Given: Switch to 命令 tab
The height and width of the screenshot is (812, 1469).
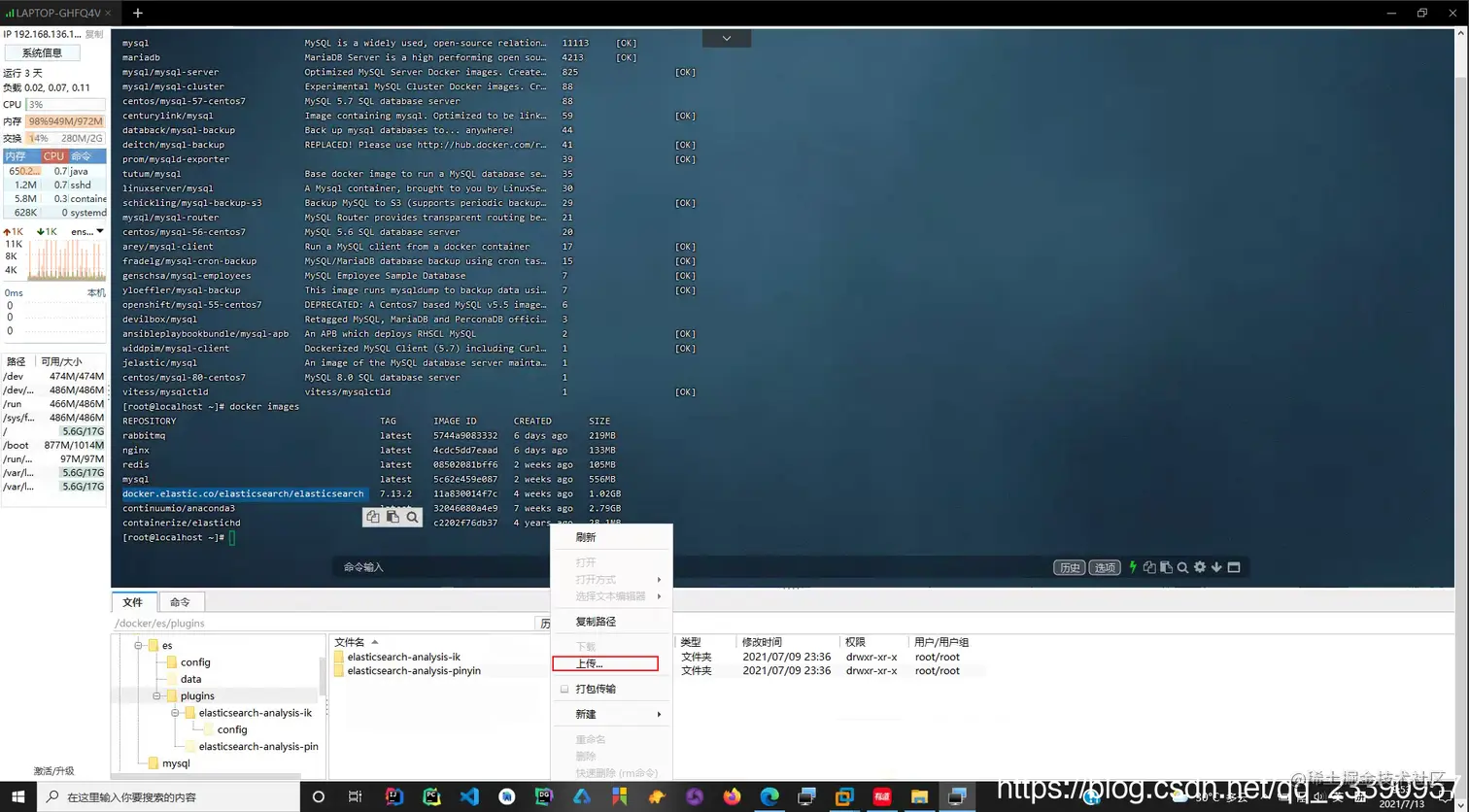Looking at the screenshot, I should coord(181,602).
